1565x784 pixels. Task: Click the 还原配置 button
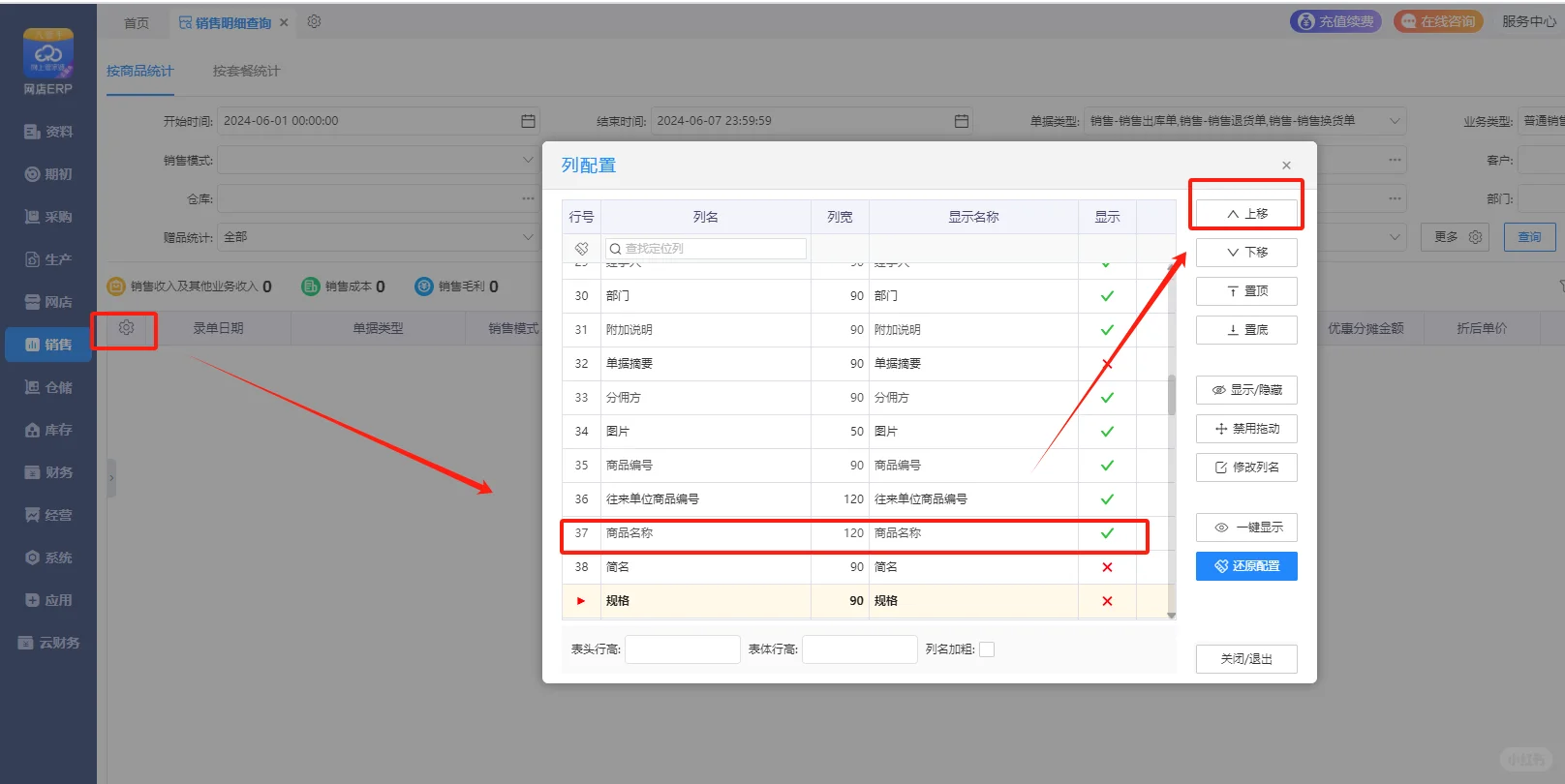click(1246, 566)
